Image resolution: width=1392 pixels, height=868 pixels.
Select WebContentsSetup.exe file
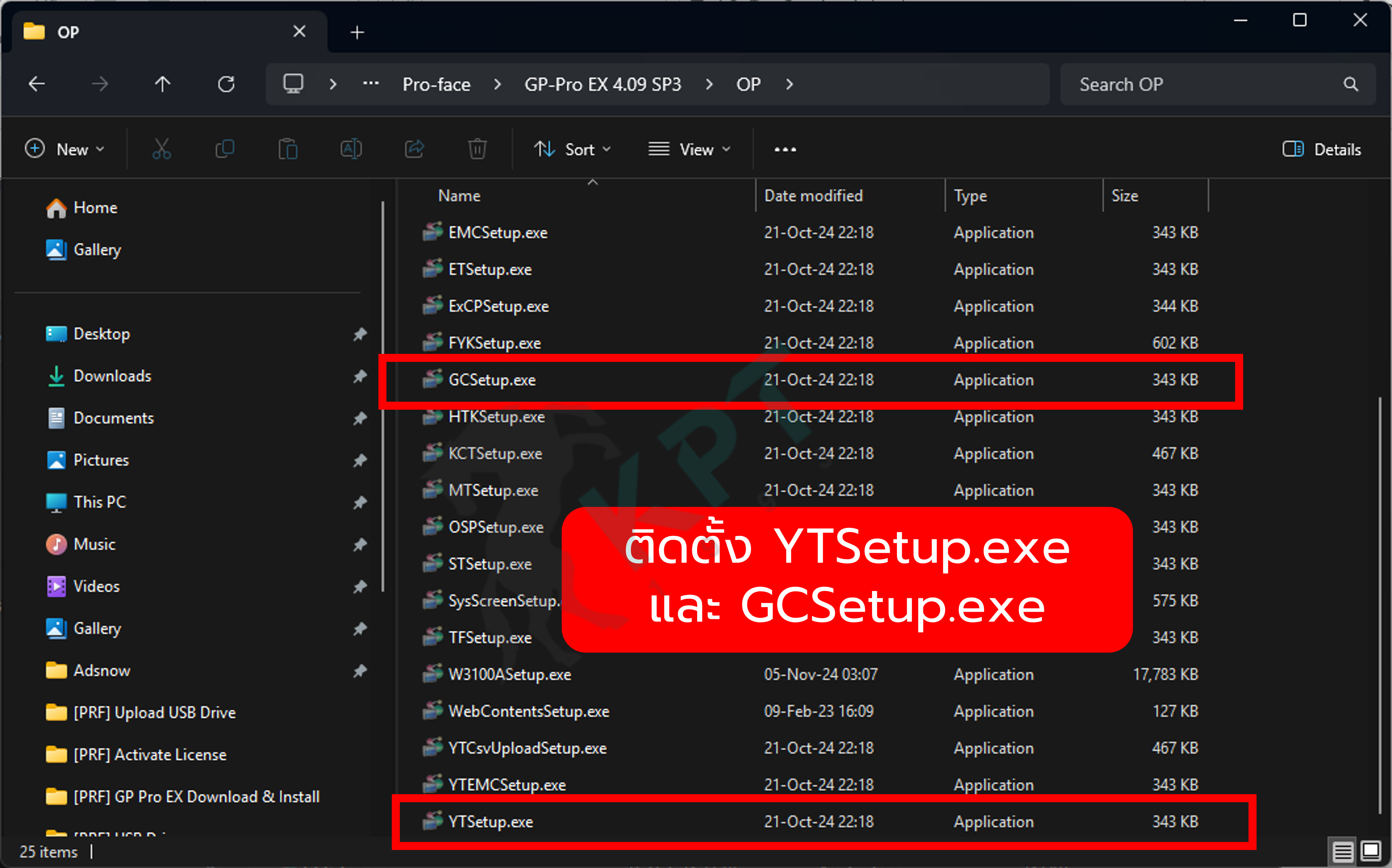coord(810,711)
